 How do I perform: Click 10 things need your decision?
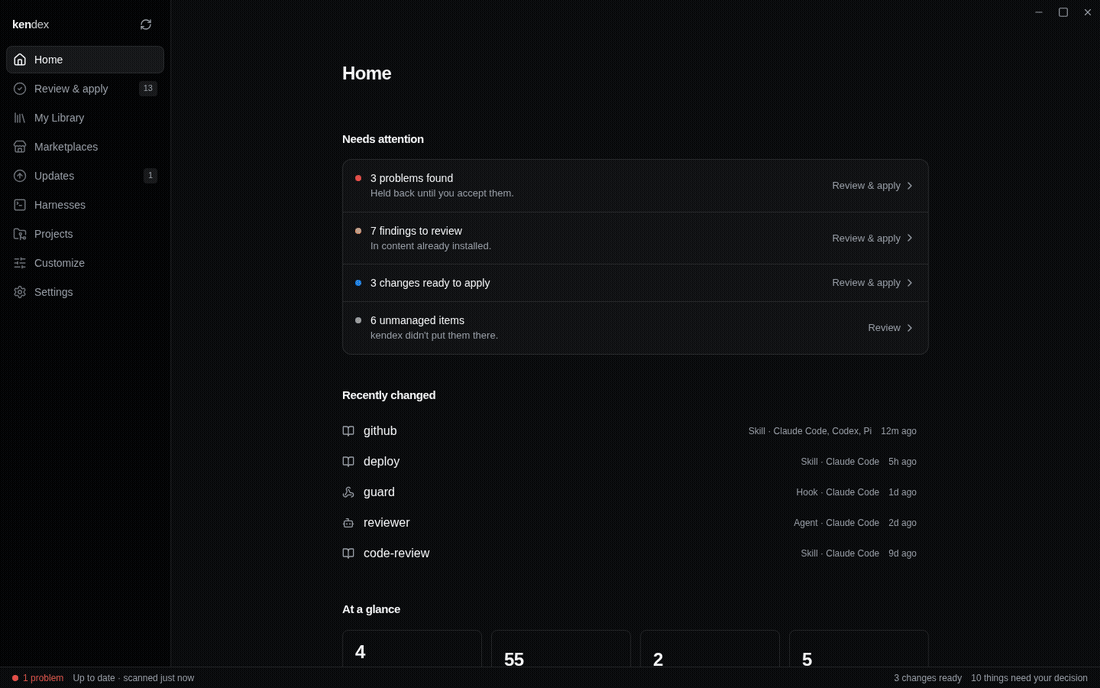[x=1029, y=678]
